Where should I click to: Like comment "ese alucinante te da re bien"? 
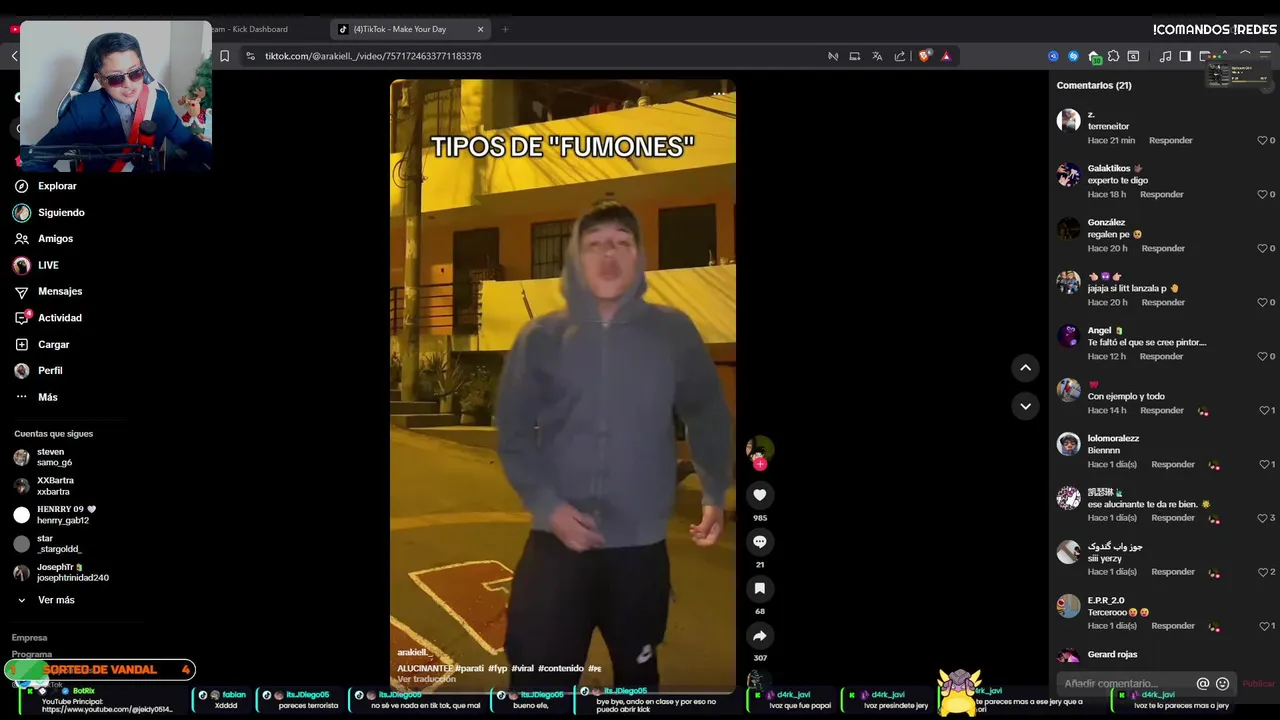tap(1262, 519)
